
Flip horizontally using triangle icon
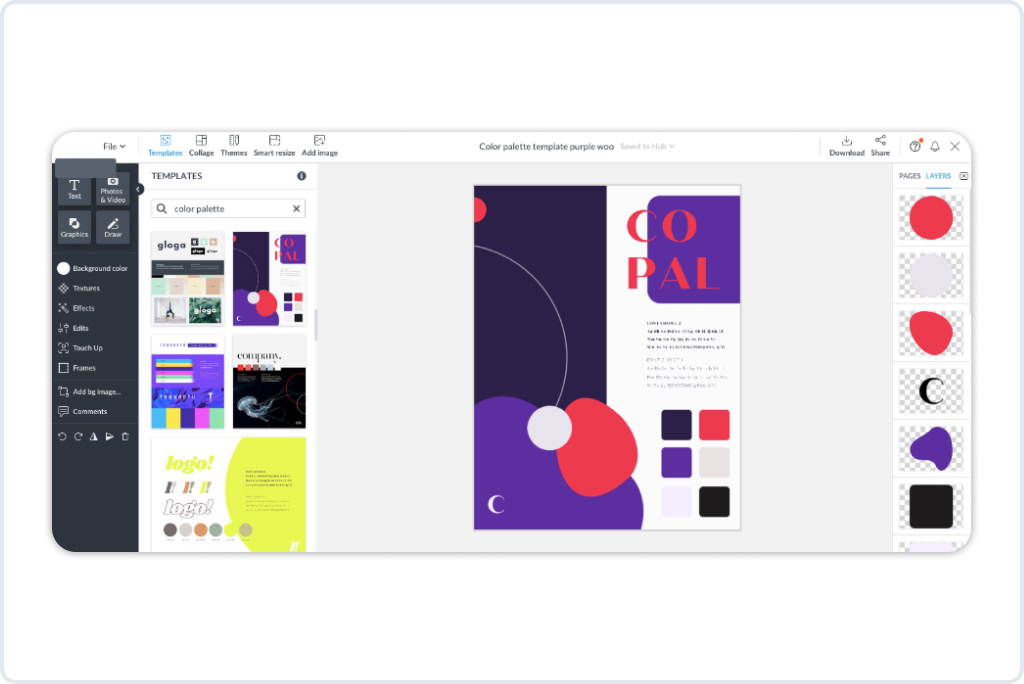(x=93, y=436)
